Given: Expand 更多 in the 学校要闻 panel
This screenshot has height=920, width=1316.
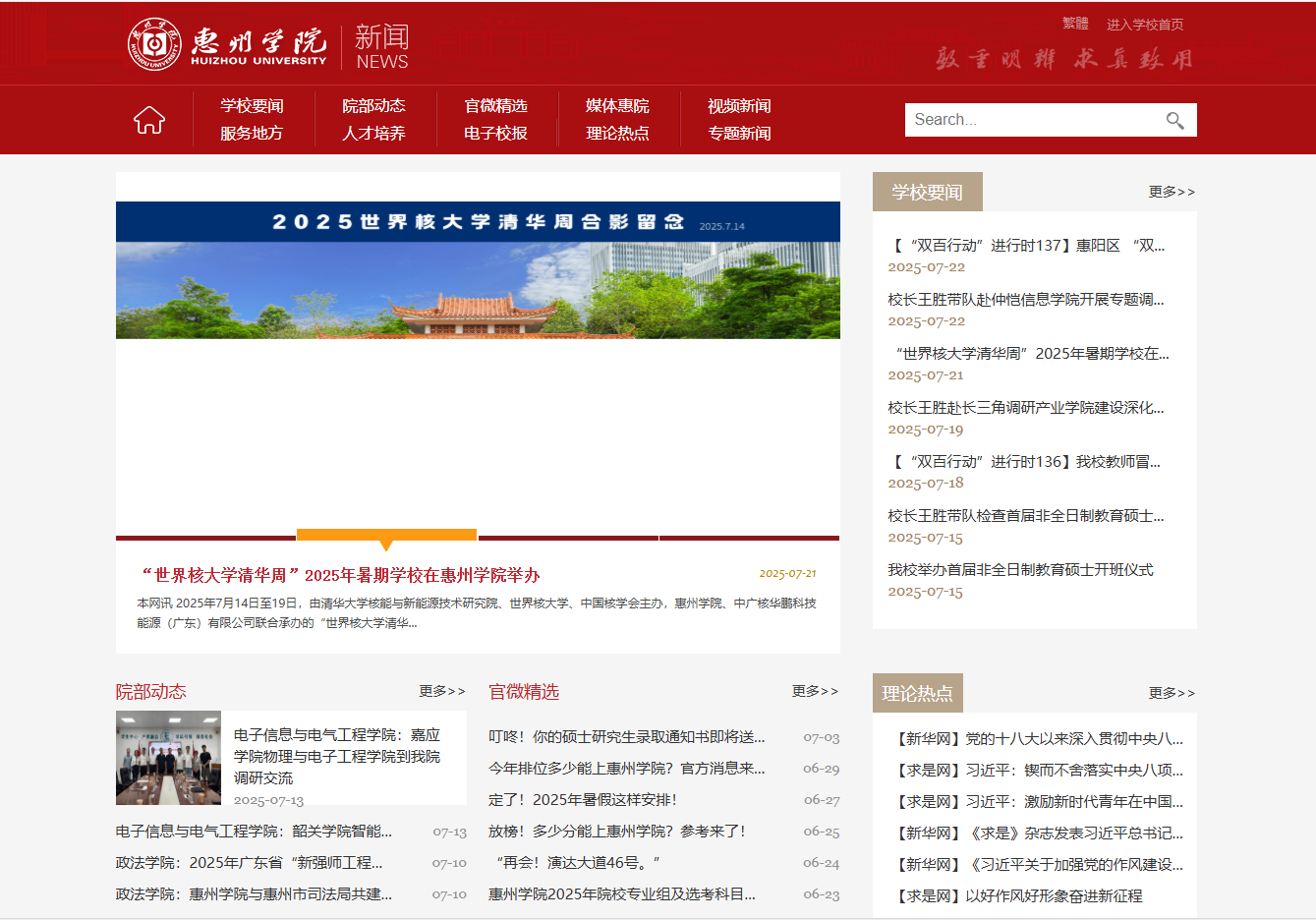Looking at the screenshot, I should tap(1172, 192).
